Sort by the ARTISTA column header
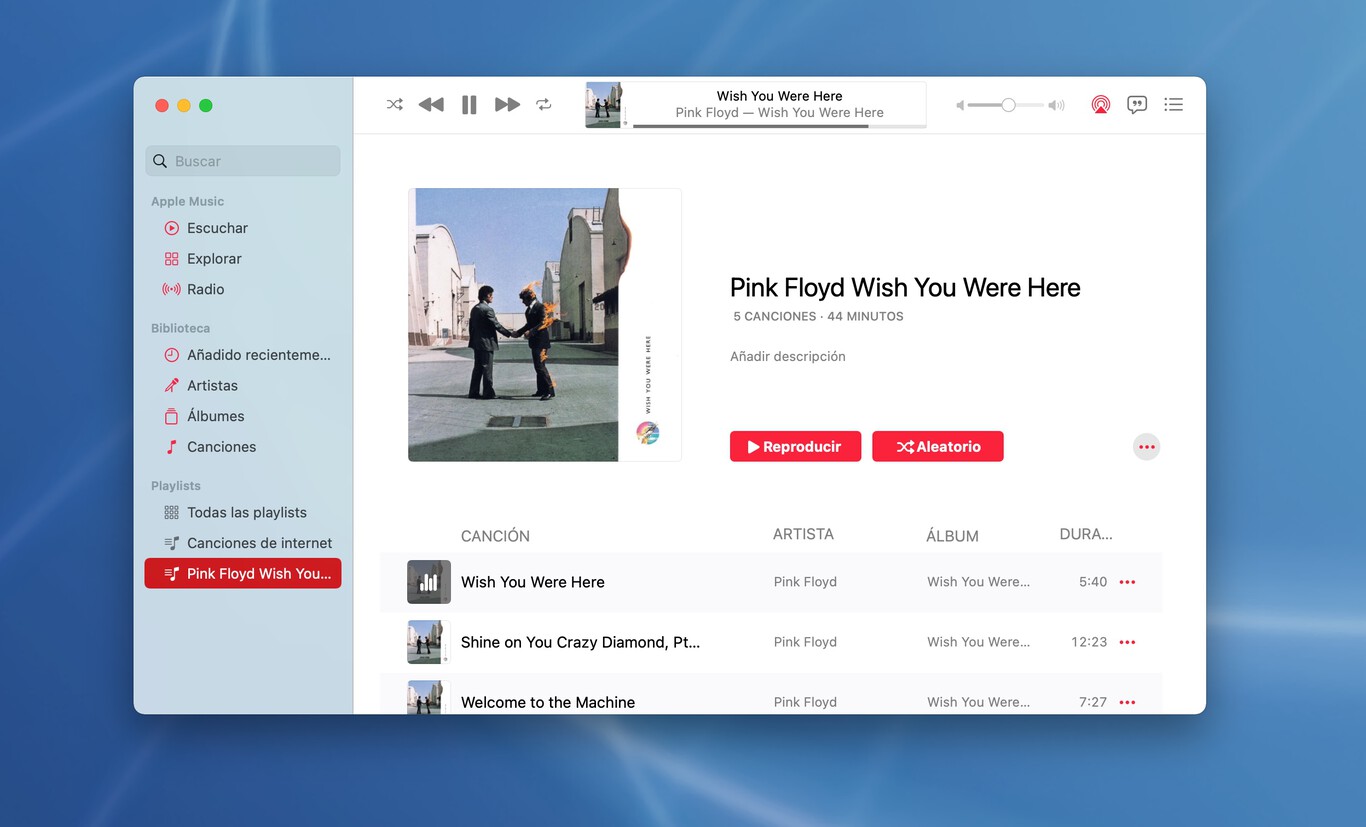The image size is (1366, 827). (803, 534)
